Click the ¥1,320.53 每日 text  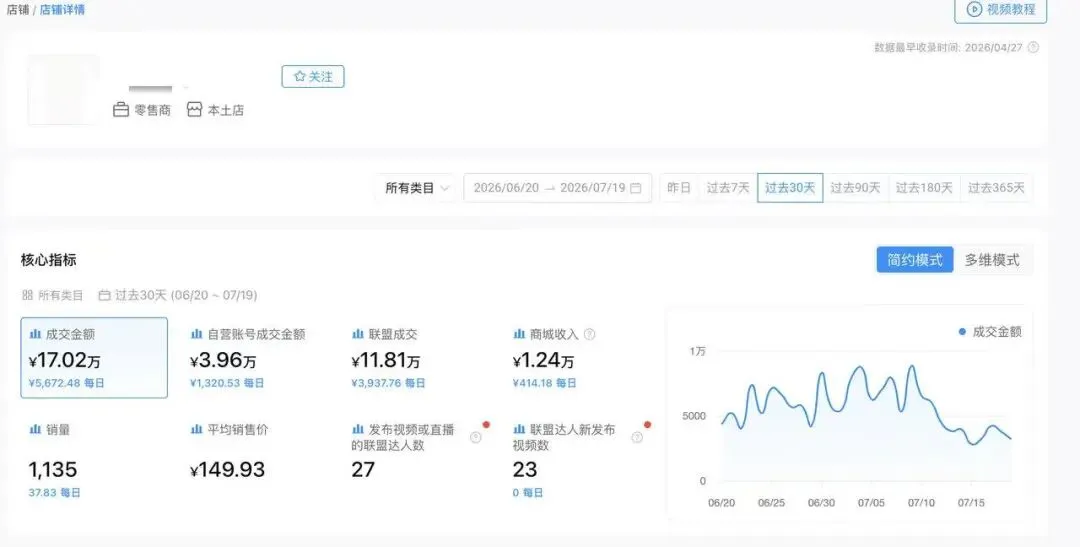pyautogui.click(x=227, y=383)
